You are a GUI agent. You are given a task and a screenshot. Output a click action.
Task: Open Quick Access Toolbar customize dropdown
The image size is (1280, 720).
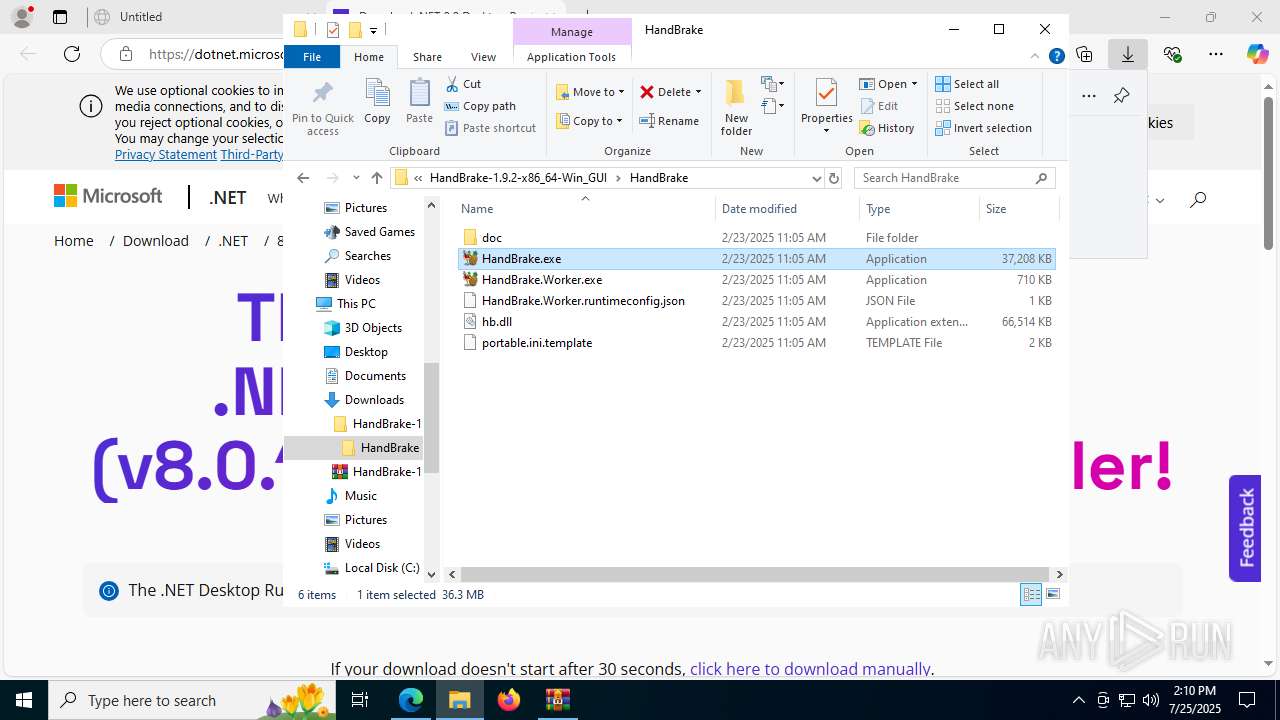(x=373, y=30)
